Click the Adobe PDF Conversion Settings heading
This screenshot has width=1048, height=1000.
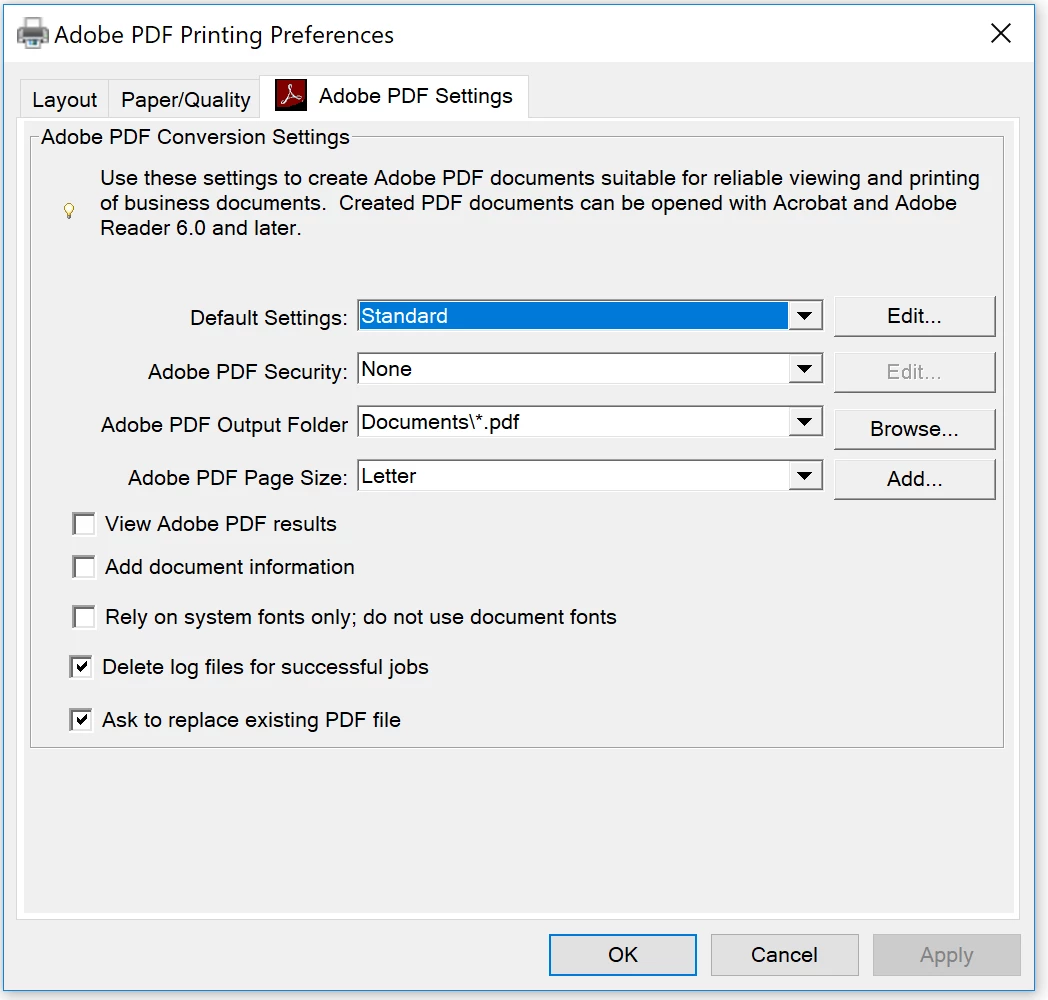coord(195,137)
